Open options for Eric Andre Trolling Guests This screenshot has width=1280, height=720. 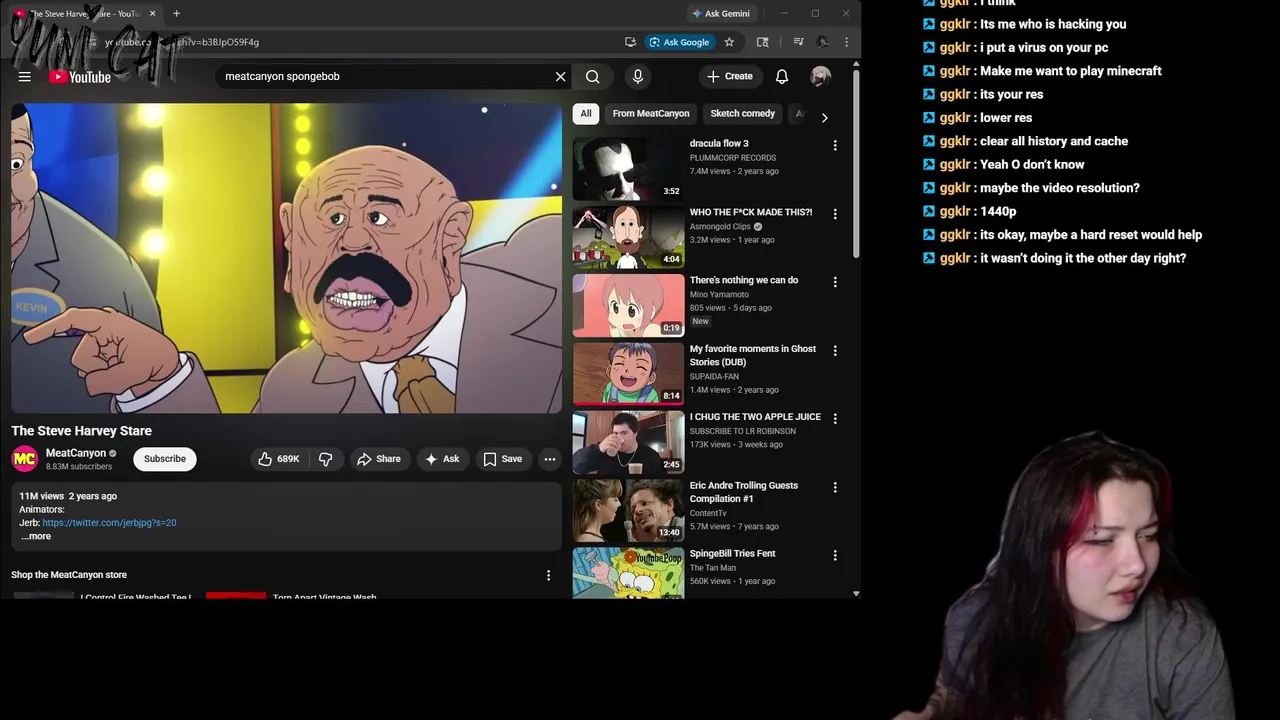point(835,487)
